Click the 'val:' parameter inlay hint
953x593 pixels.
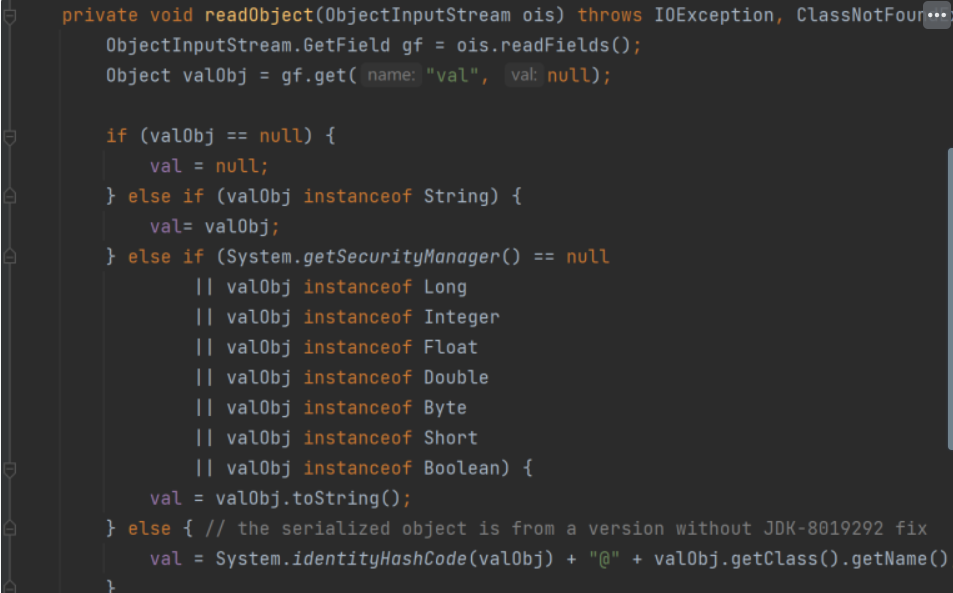coord(524,76)
